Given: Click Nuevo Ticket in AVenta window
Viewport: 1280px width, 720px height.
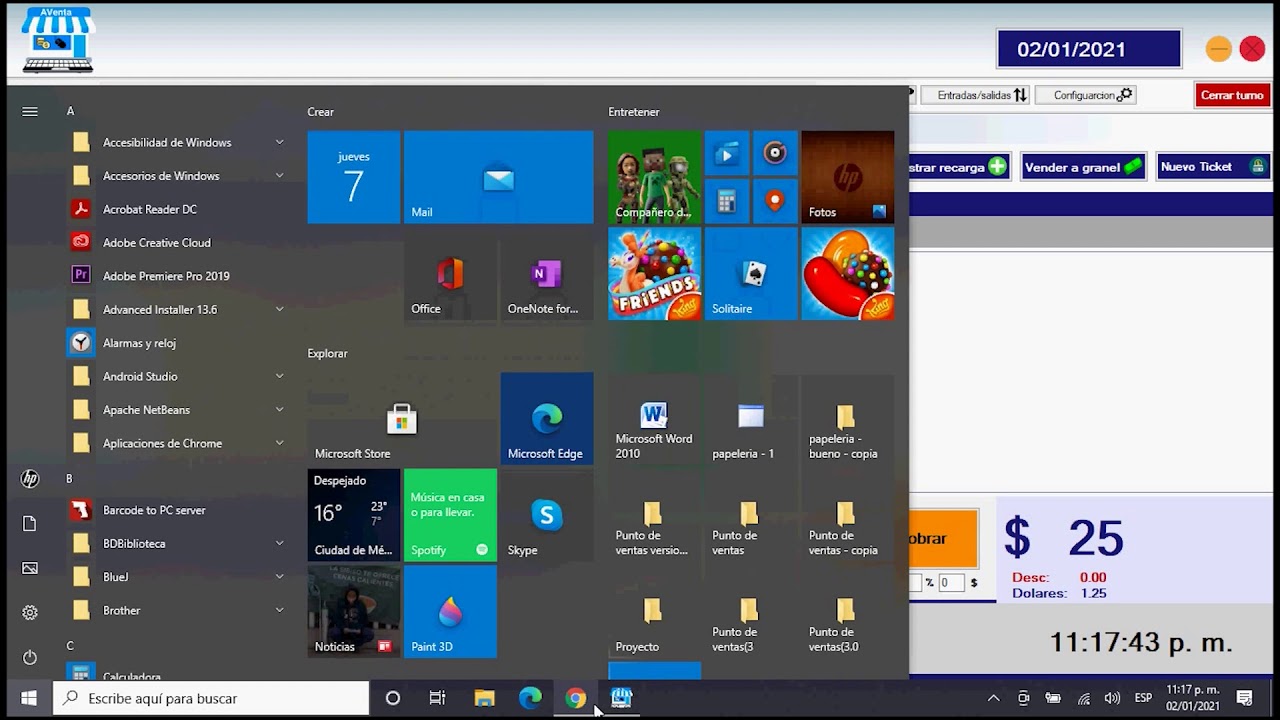Looking at the screenshot, I should [1213, 167].
